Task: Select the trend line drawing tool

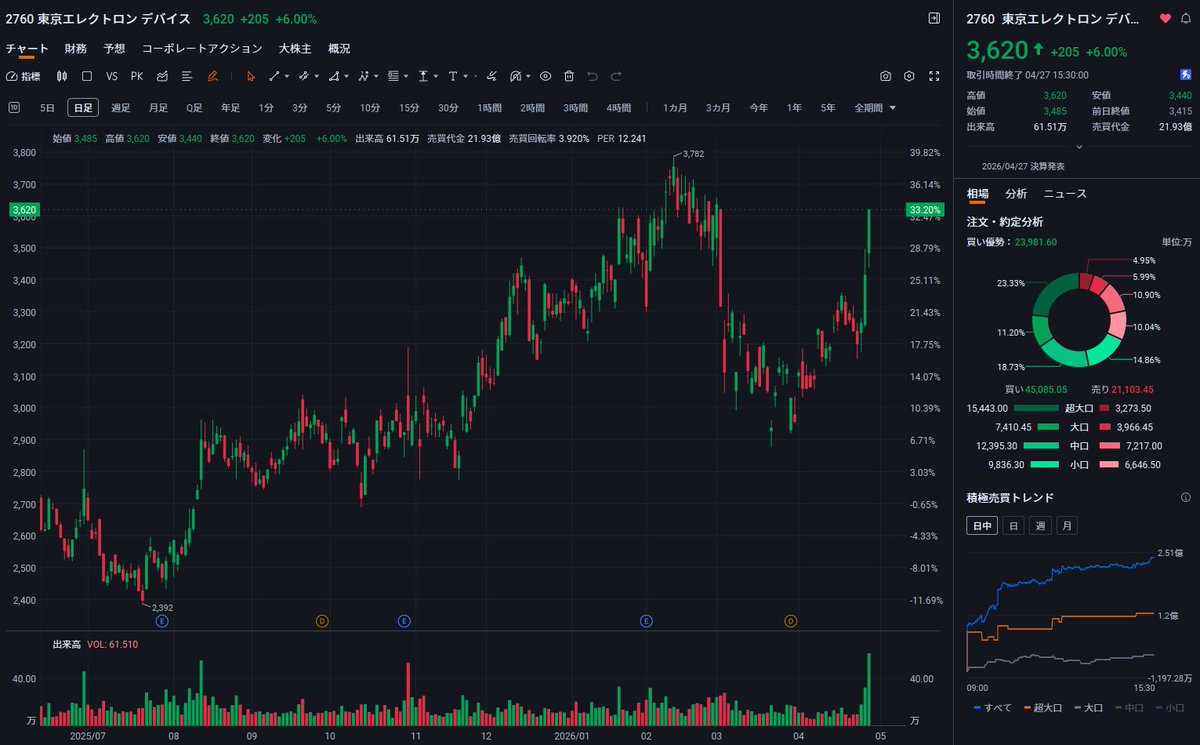Action: (275, 76)
